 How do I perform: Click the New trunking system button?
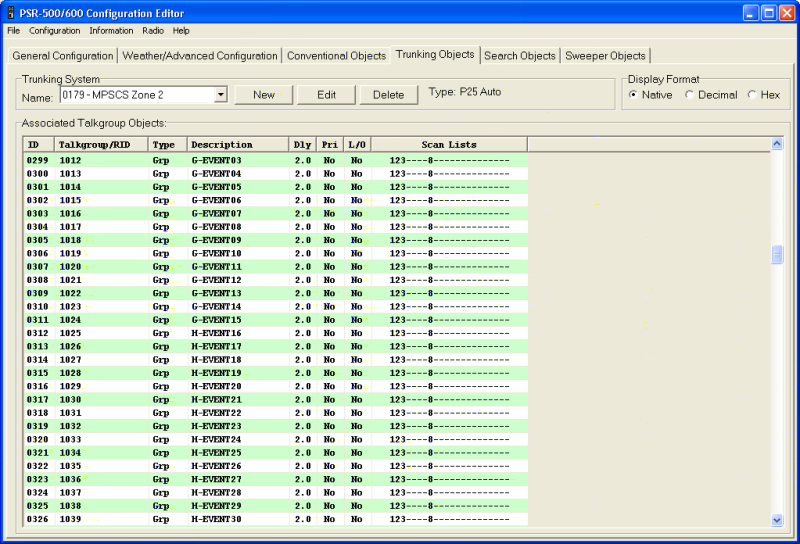[x=264, y=95]
